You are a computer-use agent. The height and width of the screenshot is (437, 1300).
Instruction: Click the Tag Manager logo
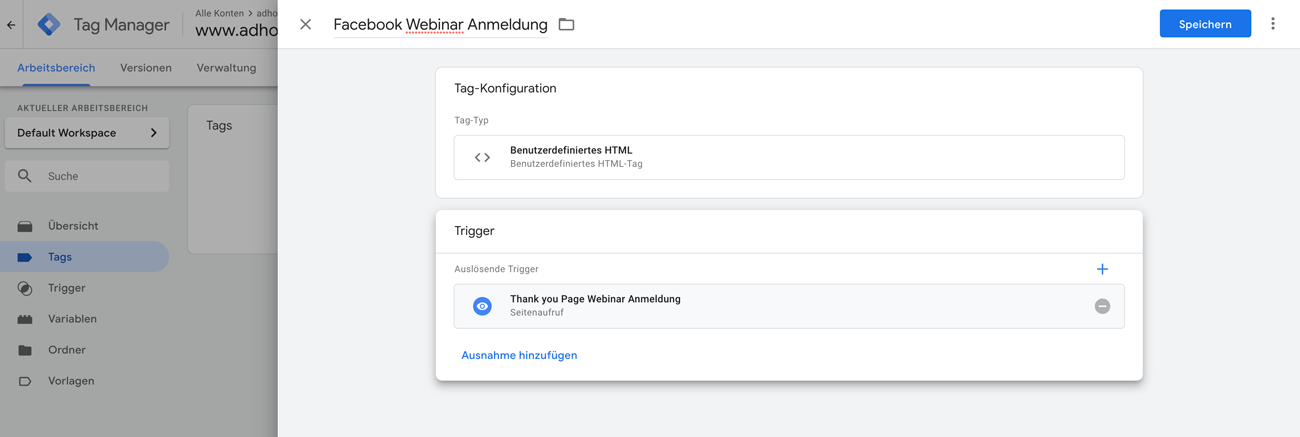[x=49, y=24]
